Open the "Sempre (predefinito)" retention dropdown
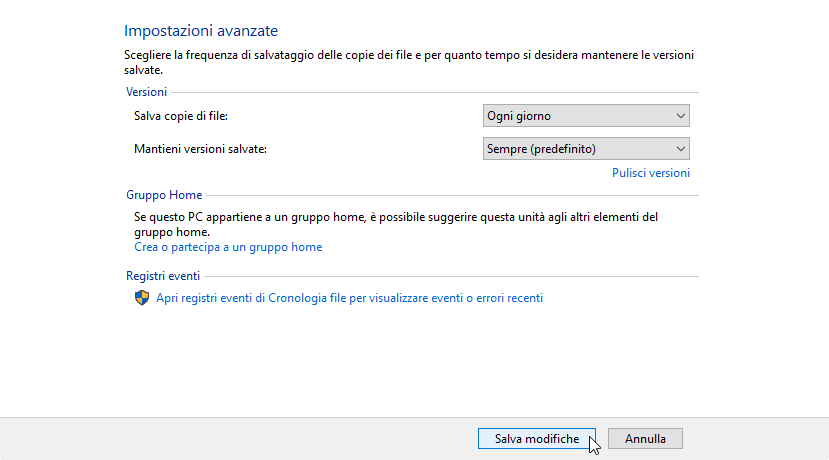The width and height of the screenshot is (829, 460). 585,149
